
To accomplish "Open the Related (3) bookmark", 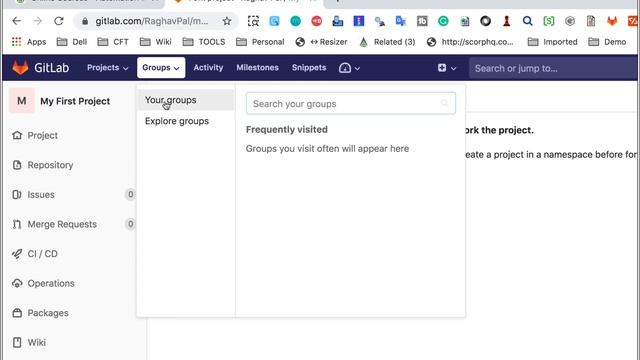I will (387, 42).
